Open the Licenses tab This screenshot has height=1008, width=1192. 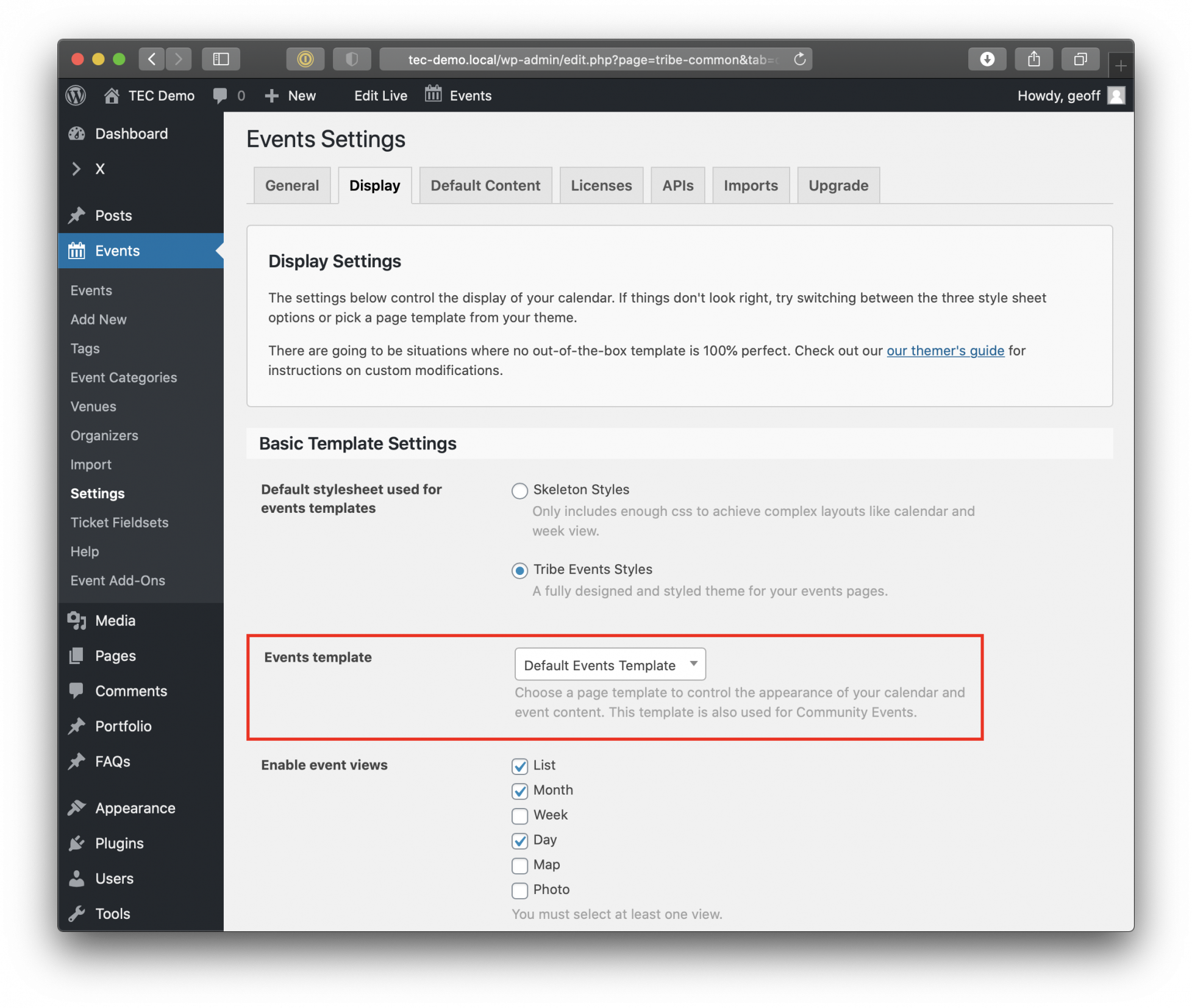pos(601,185)
